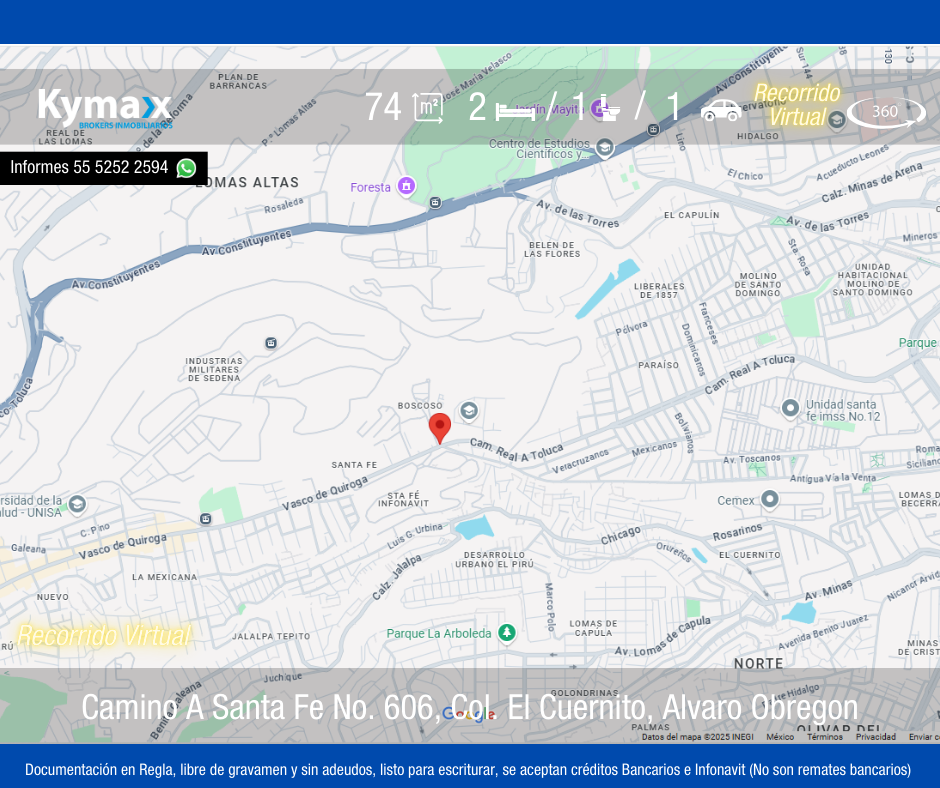
Task: Select the Av. Lomas de Capula street label
Action: [x=662, y=637]
